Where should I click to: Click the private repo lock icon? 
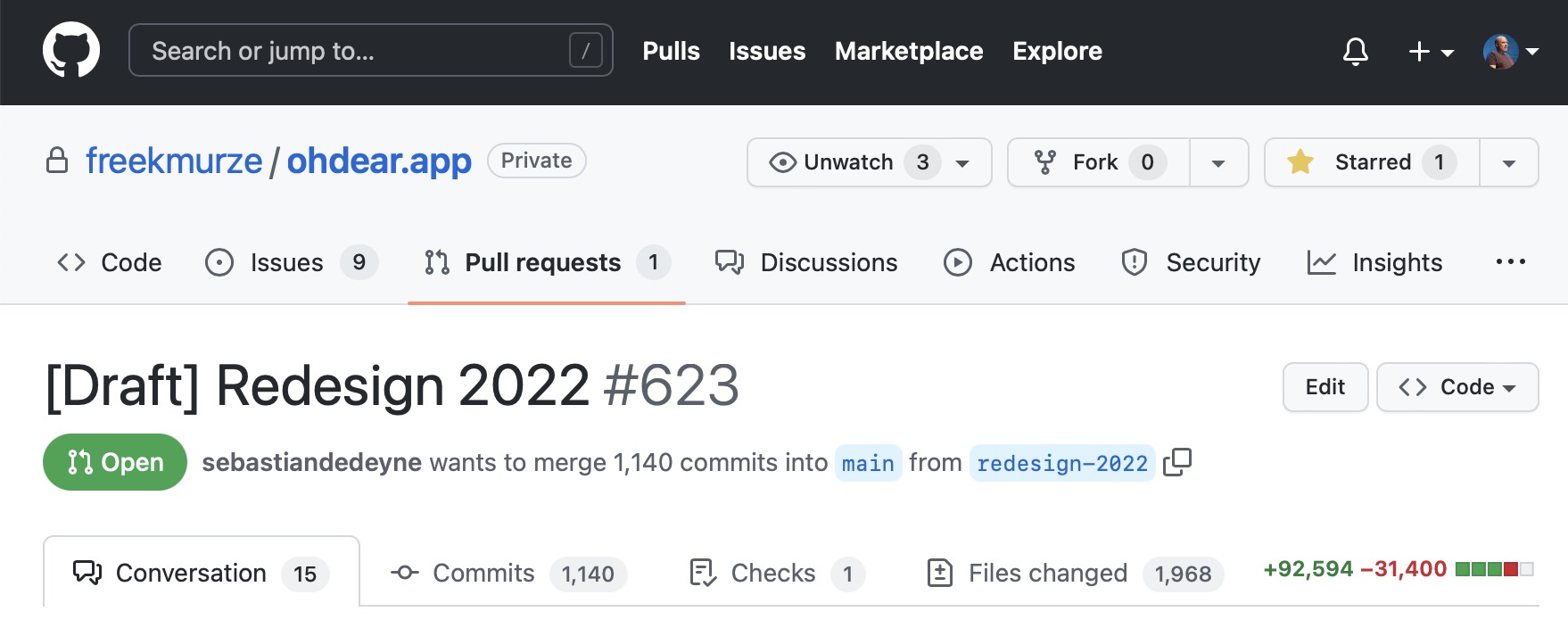(x=57, y=161)
